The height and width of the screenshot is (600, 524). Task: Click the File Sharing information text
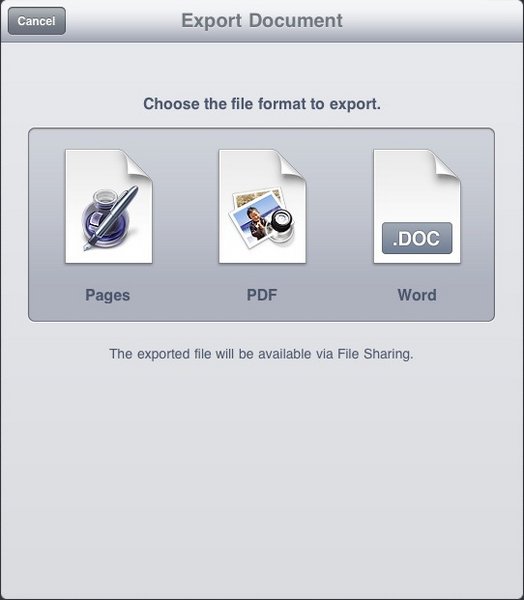261,354
